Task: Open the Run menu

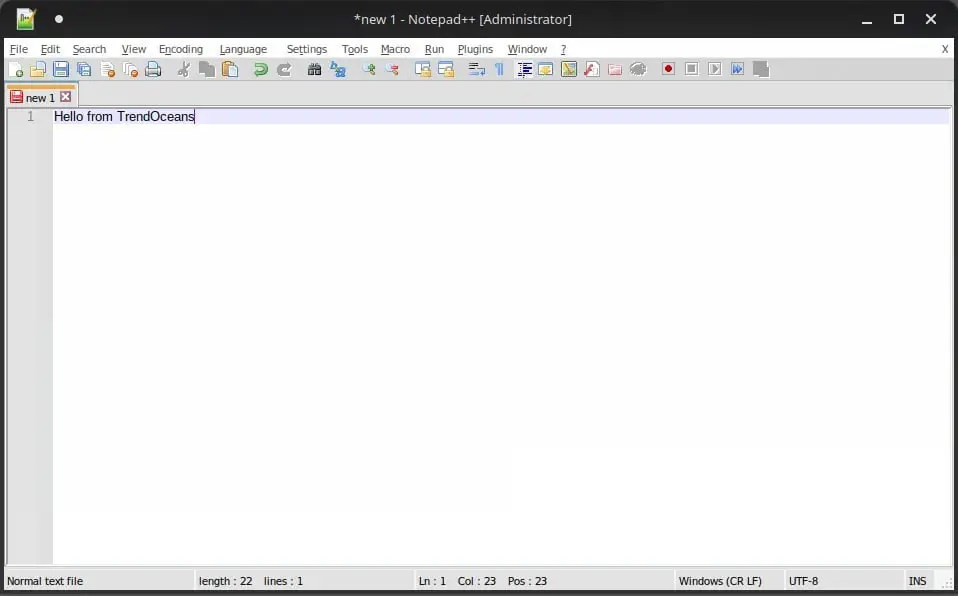Action: (434, 49)
